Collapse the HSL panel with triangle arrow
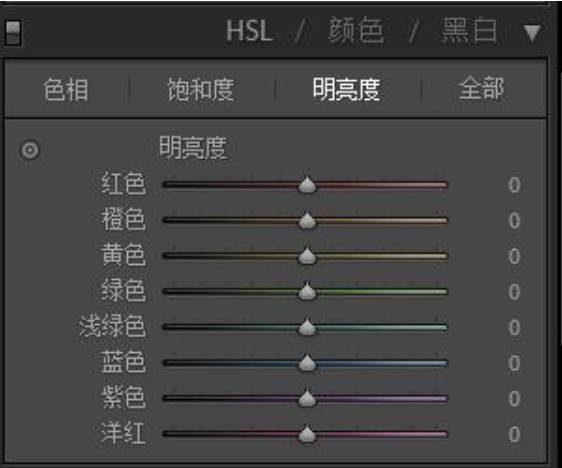The image size is (562, 468). coord(532,33)
